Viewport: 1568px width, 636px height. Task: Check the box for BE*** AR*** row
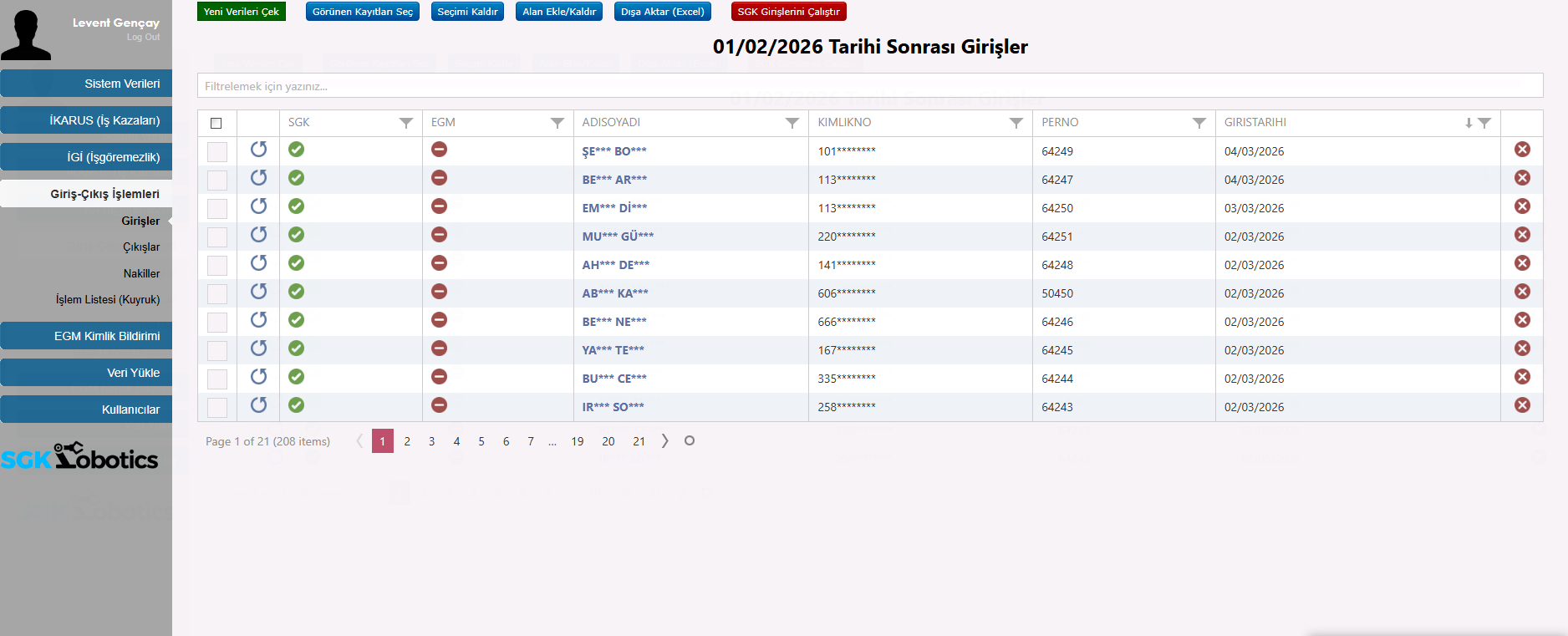(x=217, y=180)
